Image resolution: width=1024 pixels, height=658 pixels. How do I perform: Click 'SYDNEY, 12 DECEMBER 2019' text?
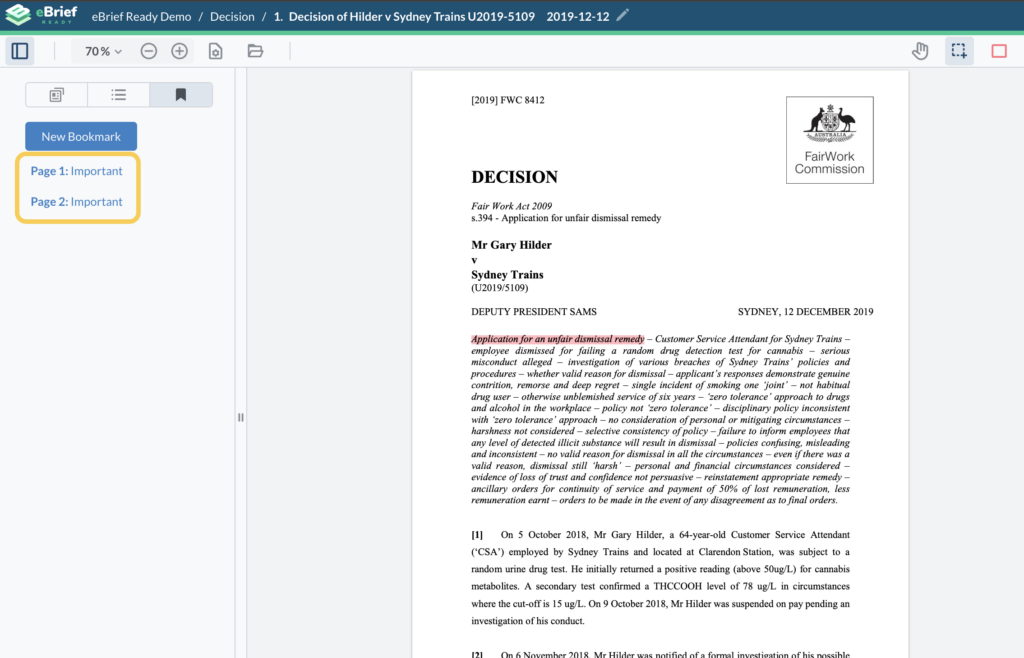click(x=805, y=312)
